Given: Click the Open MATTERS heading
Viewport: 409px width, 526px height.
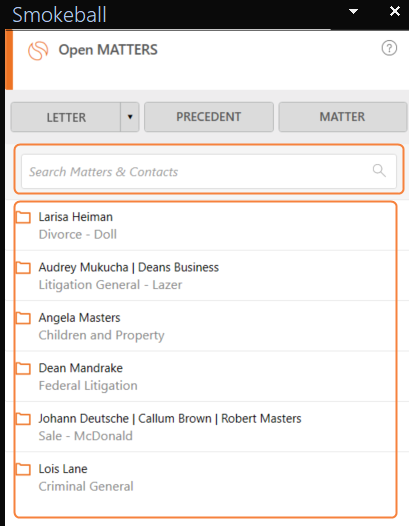Looking at the screenshot, I should click(x=108, y=50).
